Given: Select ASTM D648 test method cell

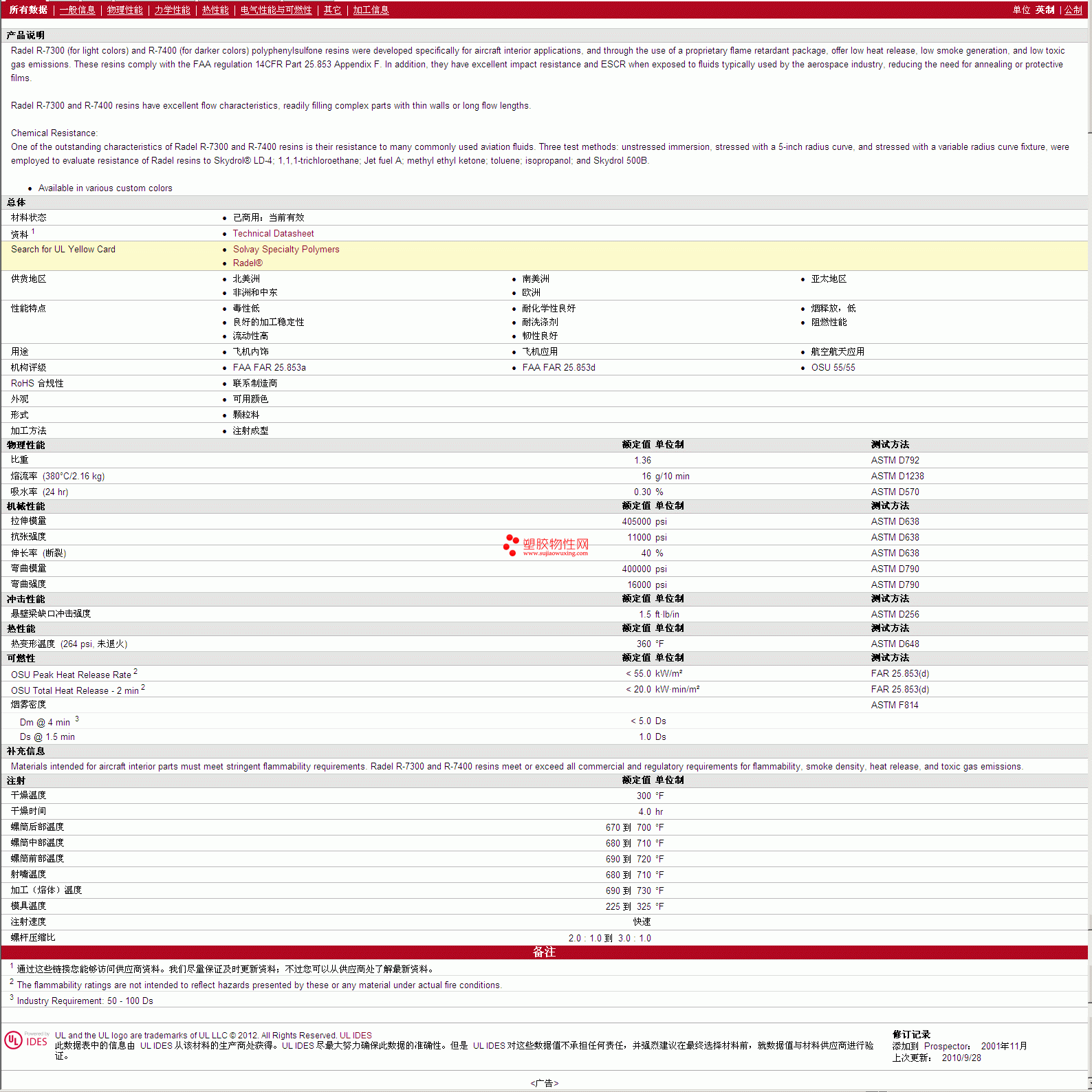Looking at the screenshot, I should 895,644.
